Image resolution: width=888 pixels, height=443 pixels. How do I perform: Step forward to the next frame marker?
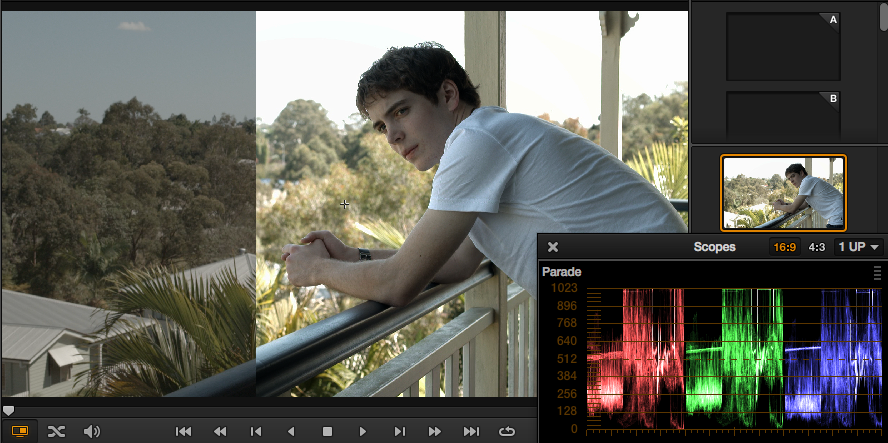click(399, 431)
